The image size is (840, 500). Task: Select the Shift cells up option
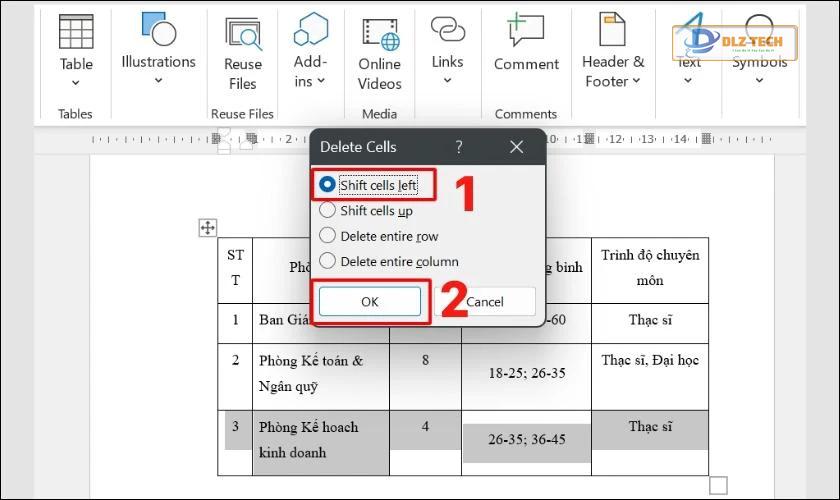[x=366, y=211]
